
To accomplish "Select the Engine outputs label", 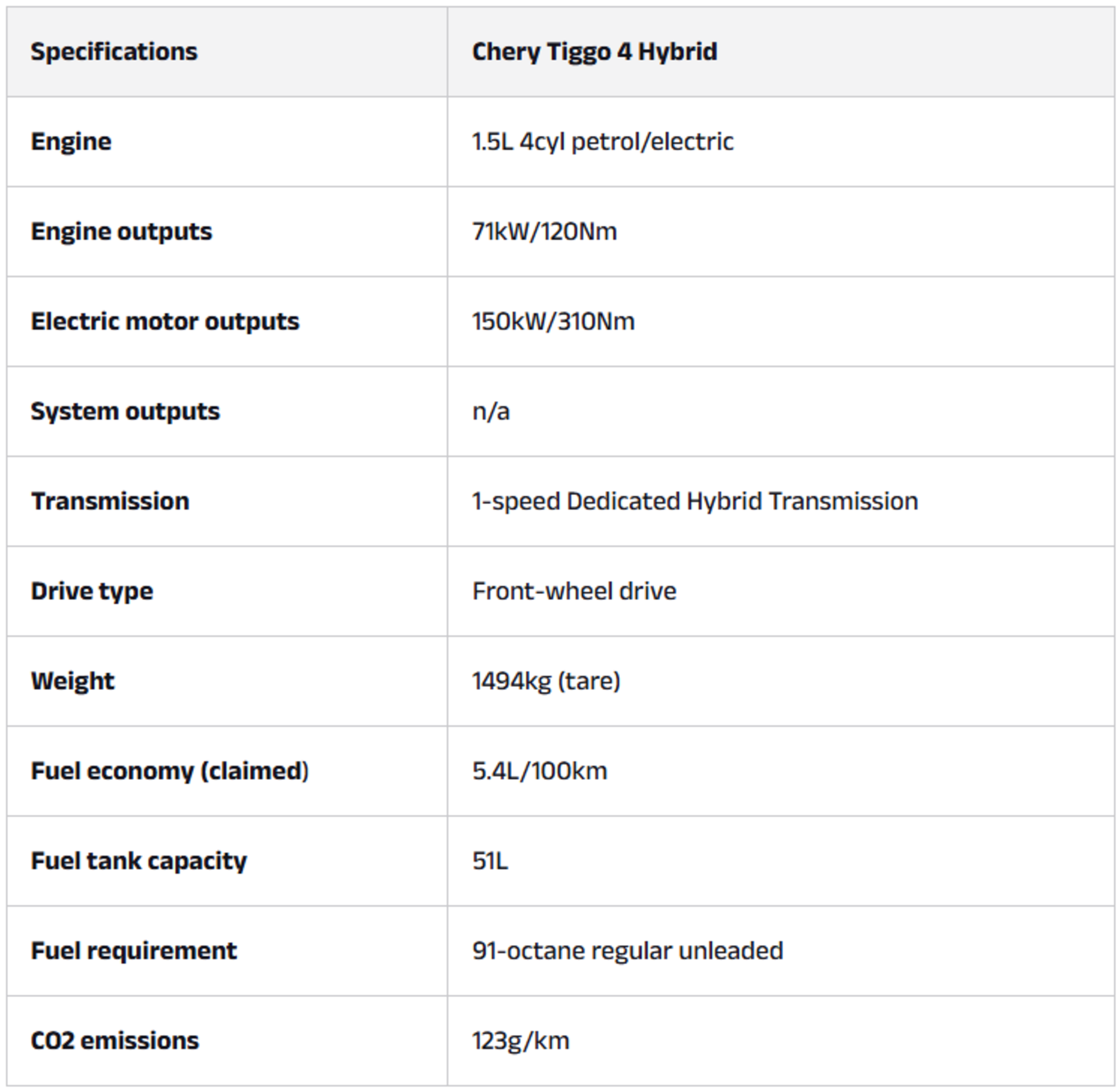I will pyautogui.click(x=122, y=231).
